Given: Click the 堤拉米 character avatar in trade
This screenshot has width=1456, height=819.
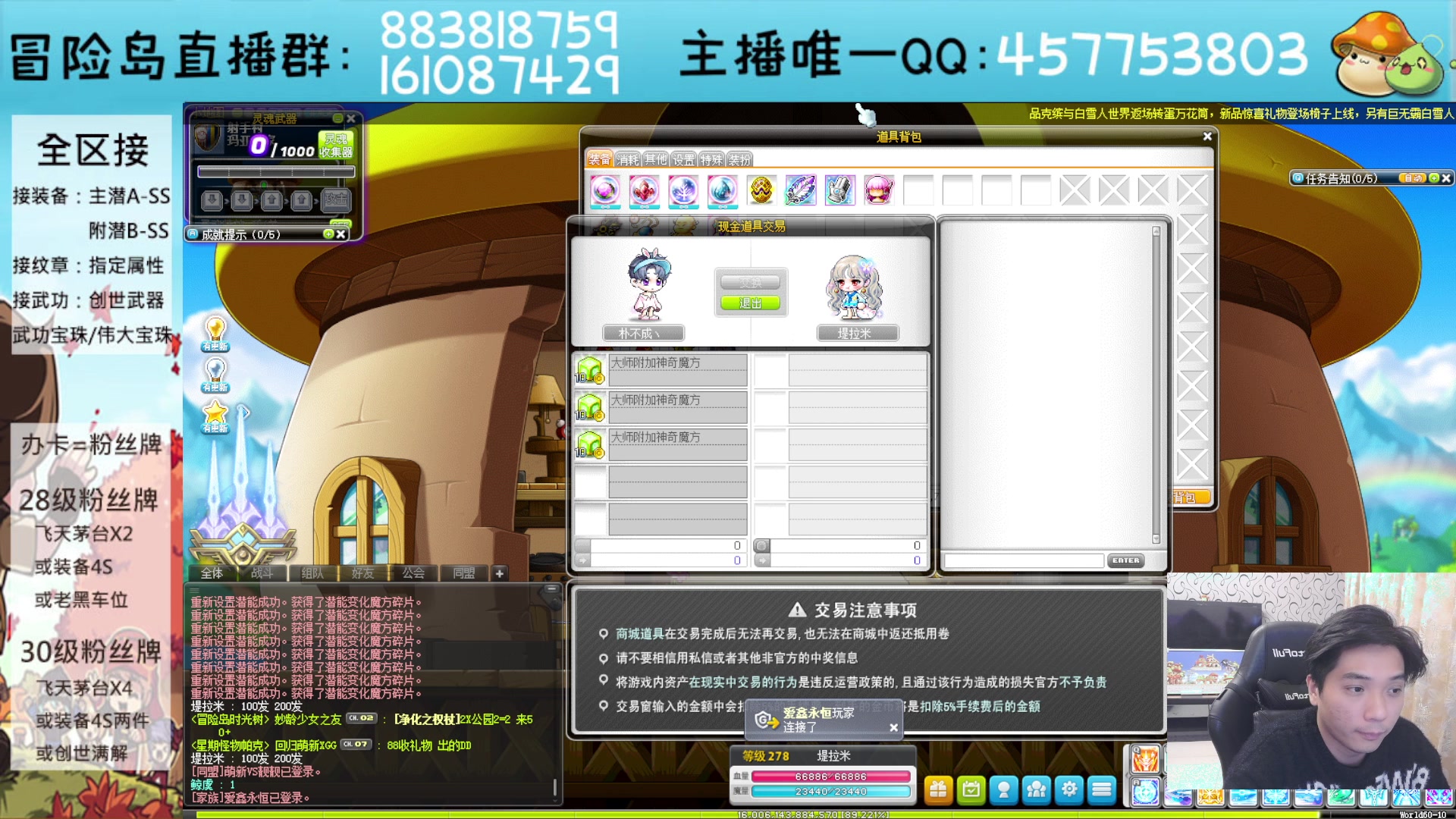Looking at the screenshot, I should [855, 287].
